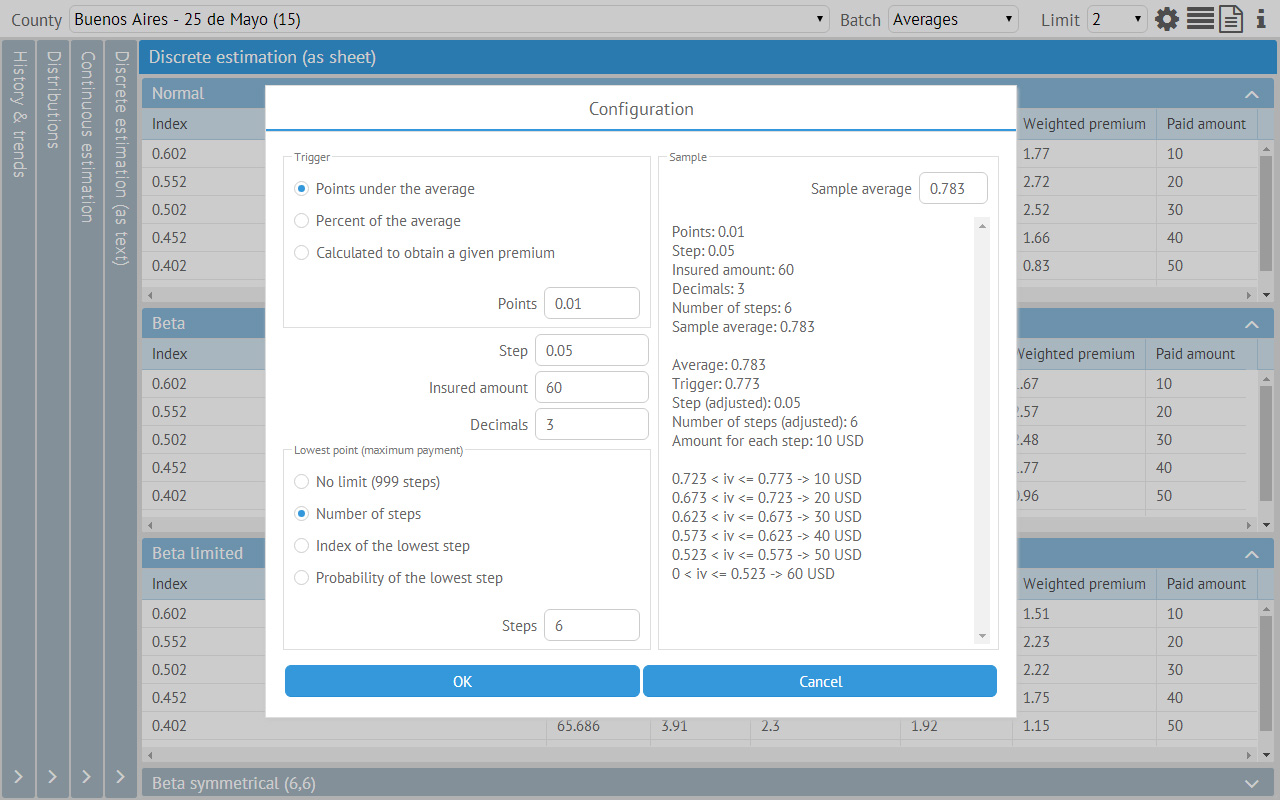This screenshot has width=1280, height=800.
Task: Click the Insured amount input field
Action: [x=592, y=388]
